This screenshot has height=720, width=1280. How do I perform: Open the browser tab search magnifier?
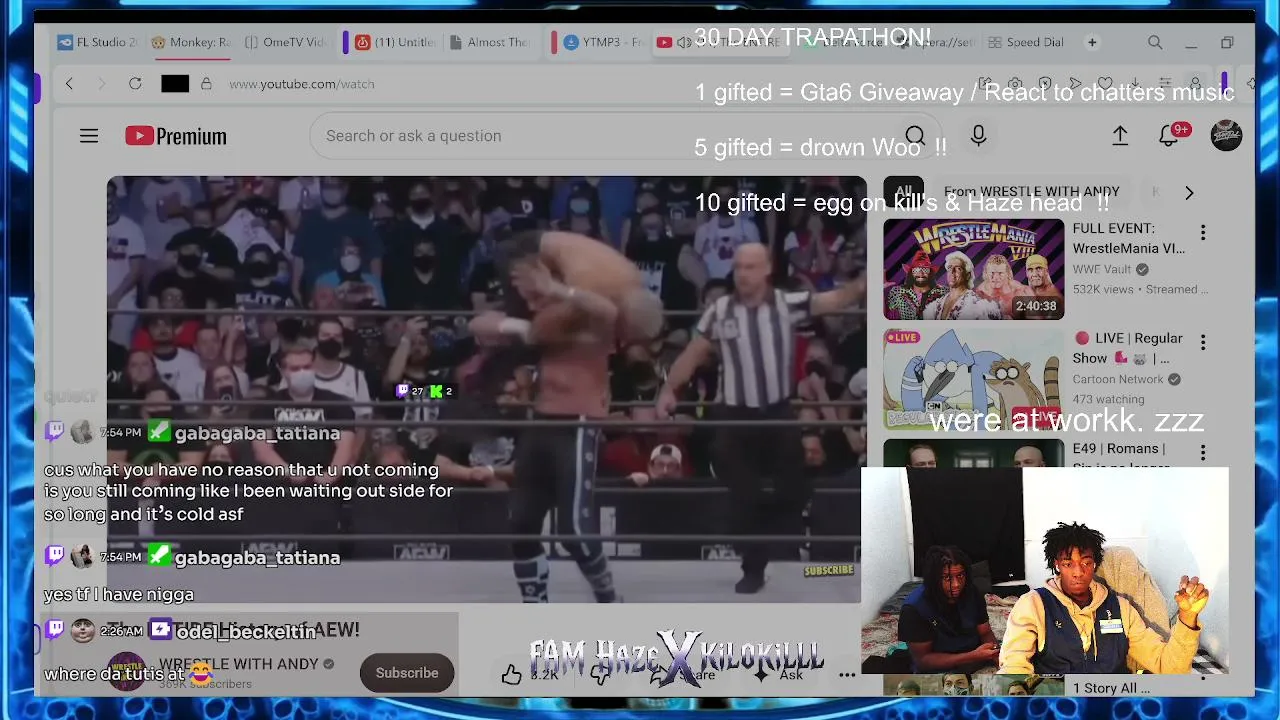pos(1155,43)
